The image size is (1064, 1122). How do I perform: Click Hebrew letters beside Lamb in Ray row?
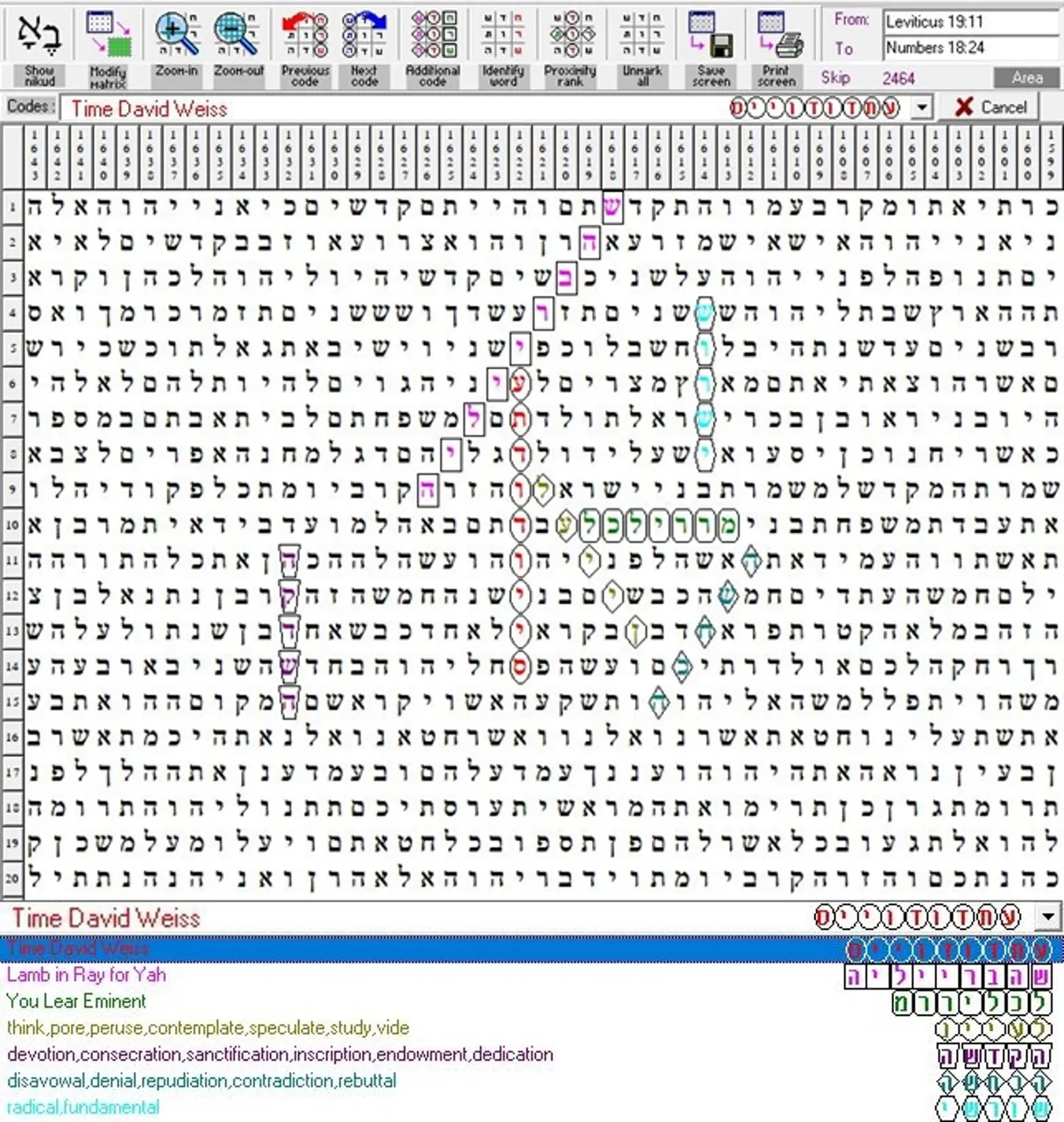point(948,976)
